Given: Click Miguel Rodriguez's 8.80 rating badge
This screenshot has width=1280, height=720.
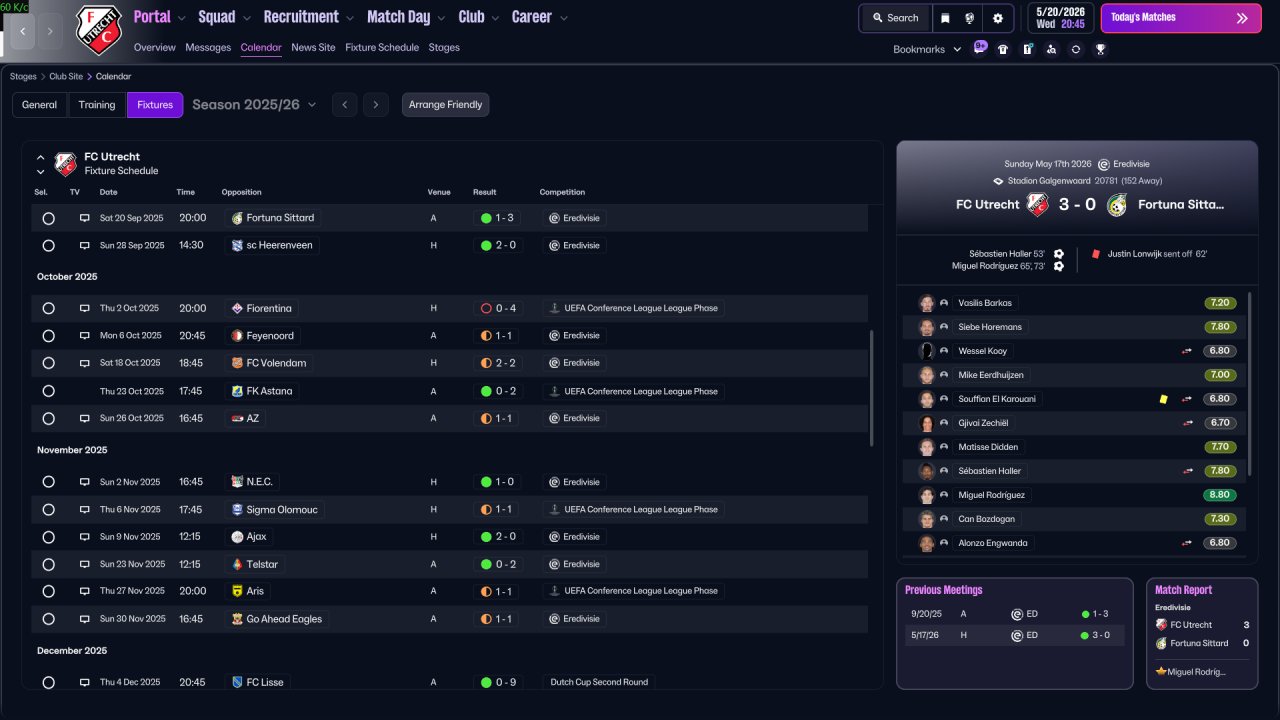Looking at the screenshot, I should coord(1219,495).
